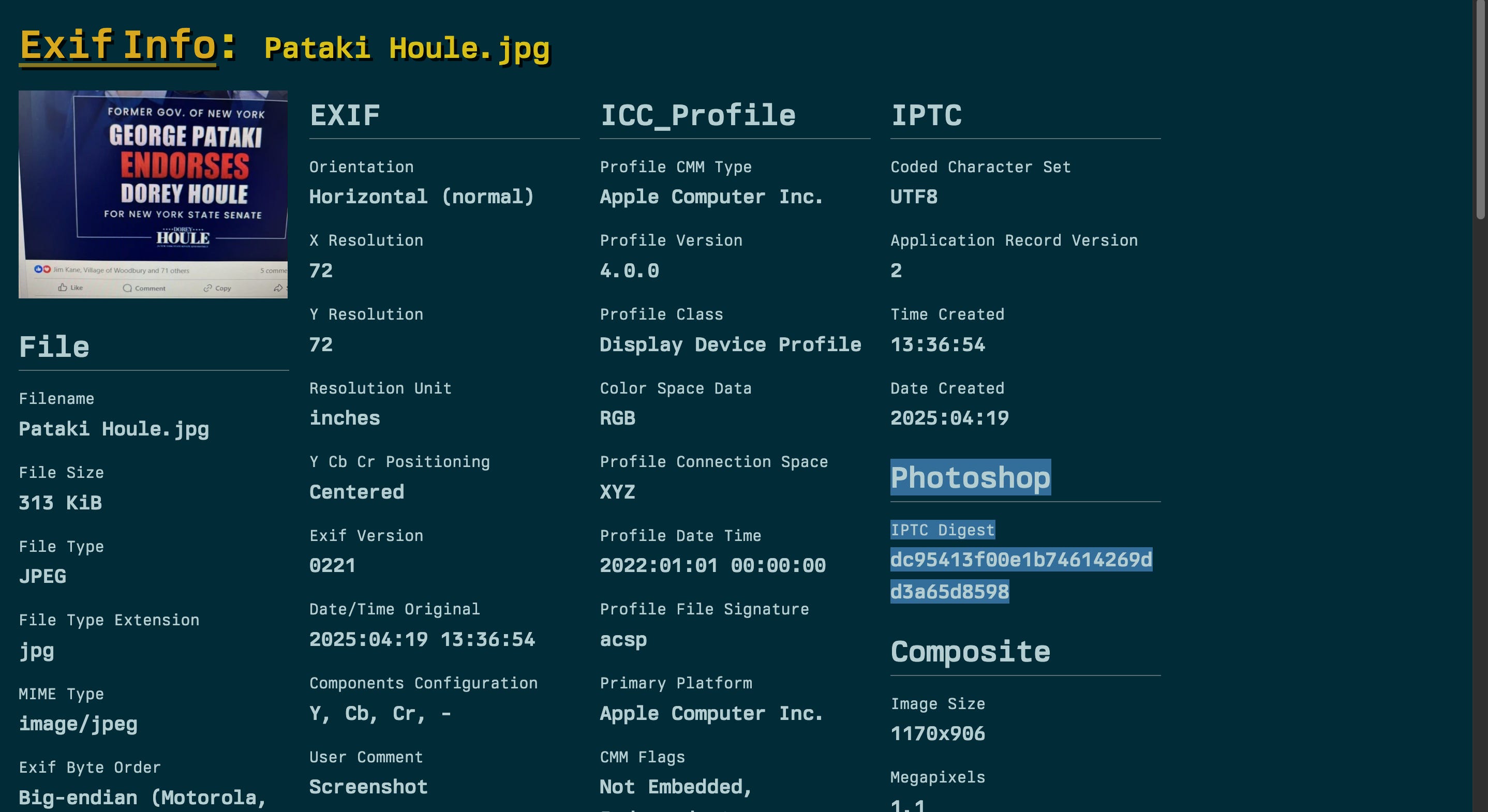
Task: Click the ICC_Profile section heading
Action: click(697, 115)
